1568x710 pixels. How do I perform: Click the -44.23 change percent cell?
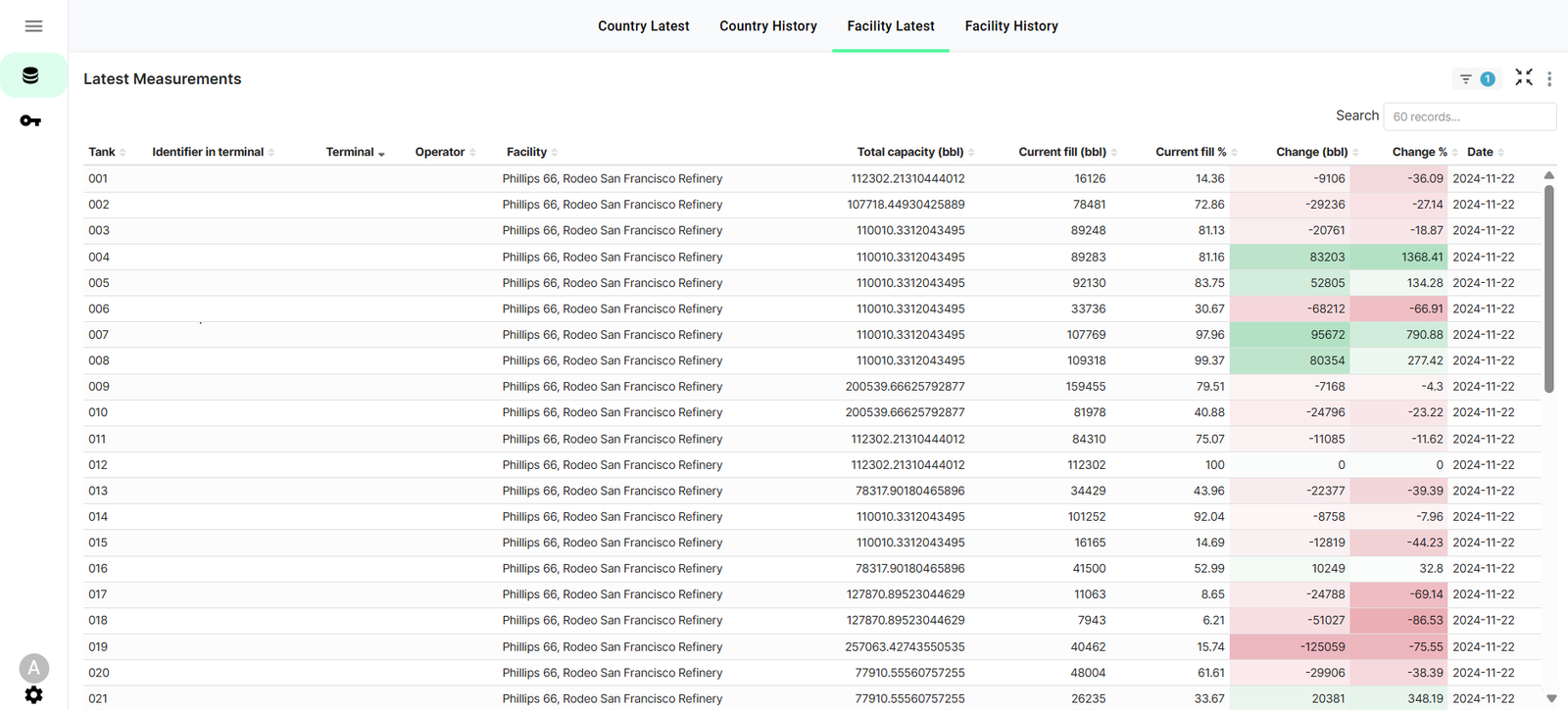(x=1399, y=543)
